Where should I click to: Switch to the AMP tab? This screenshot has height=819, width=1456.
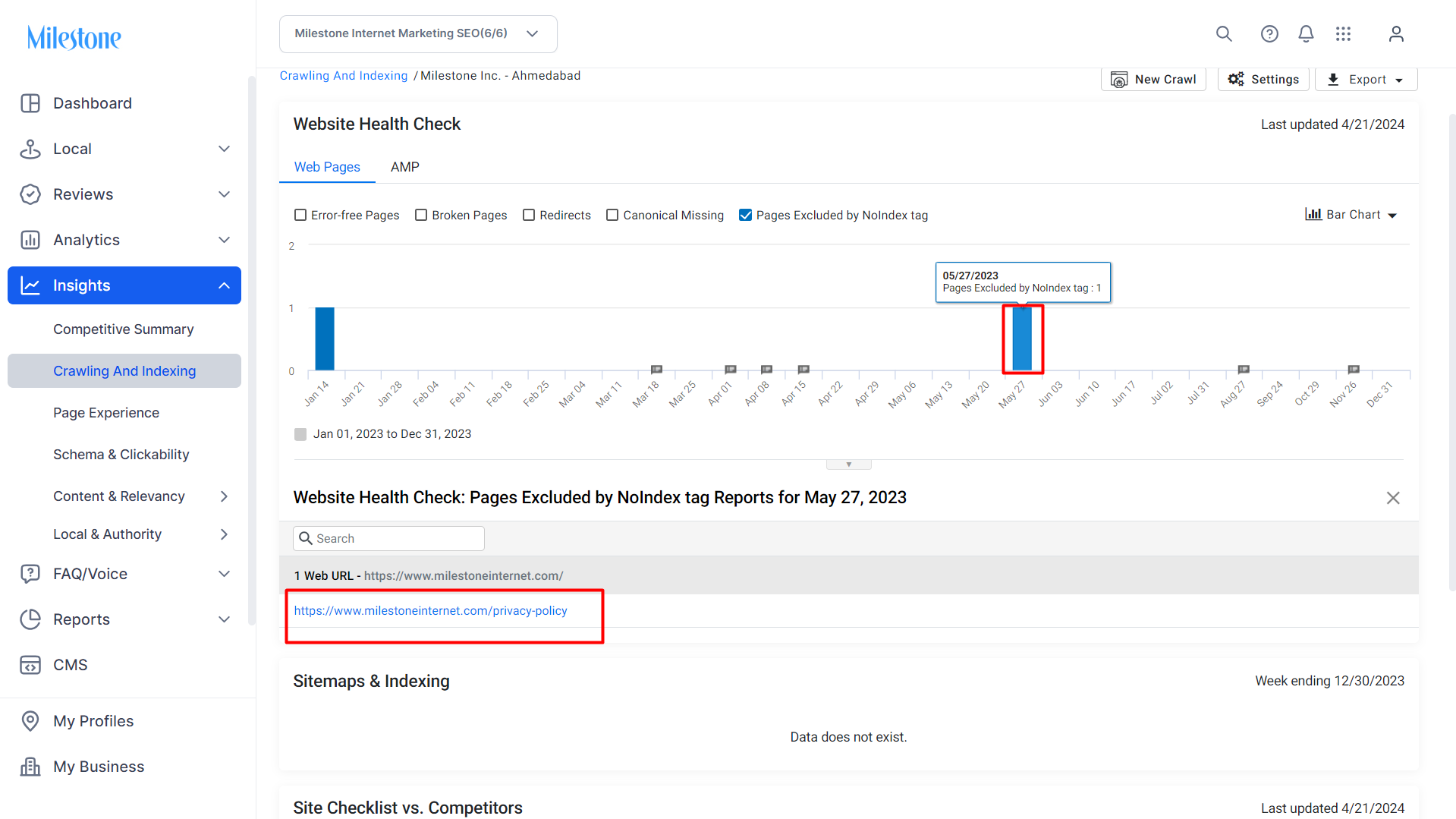click(405, 167)
